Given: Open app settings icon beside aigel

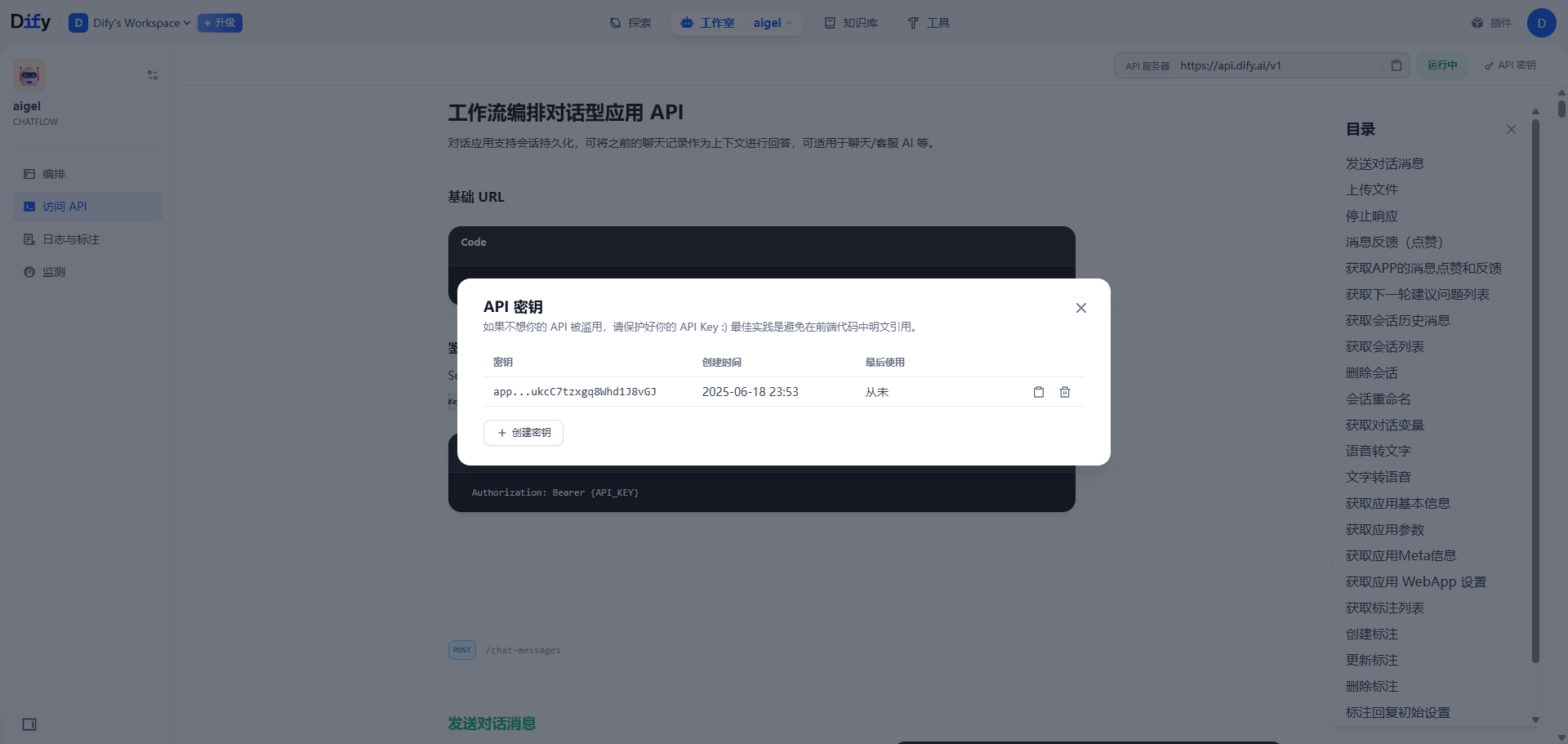Looking at the screenshot, I should point(152,75).
